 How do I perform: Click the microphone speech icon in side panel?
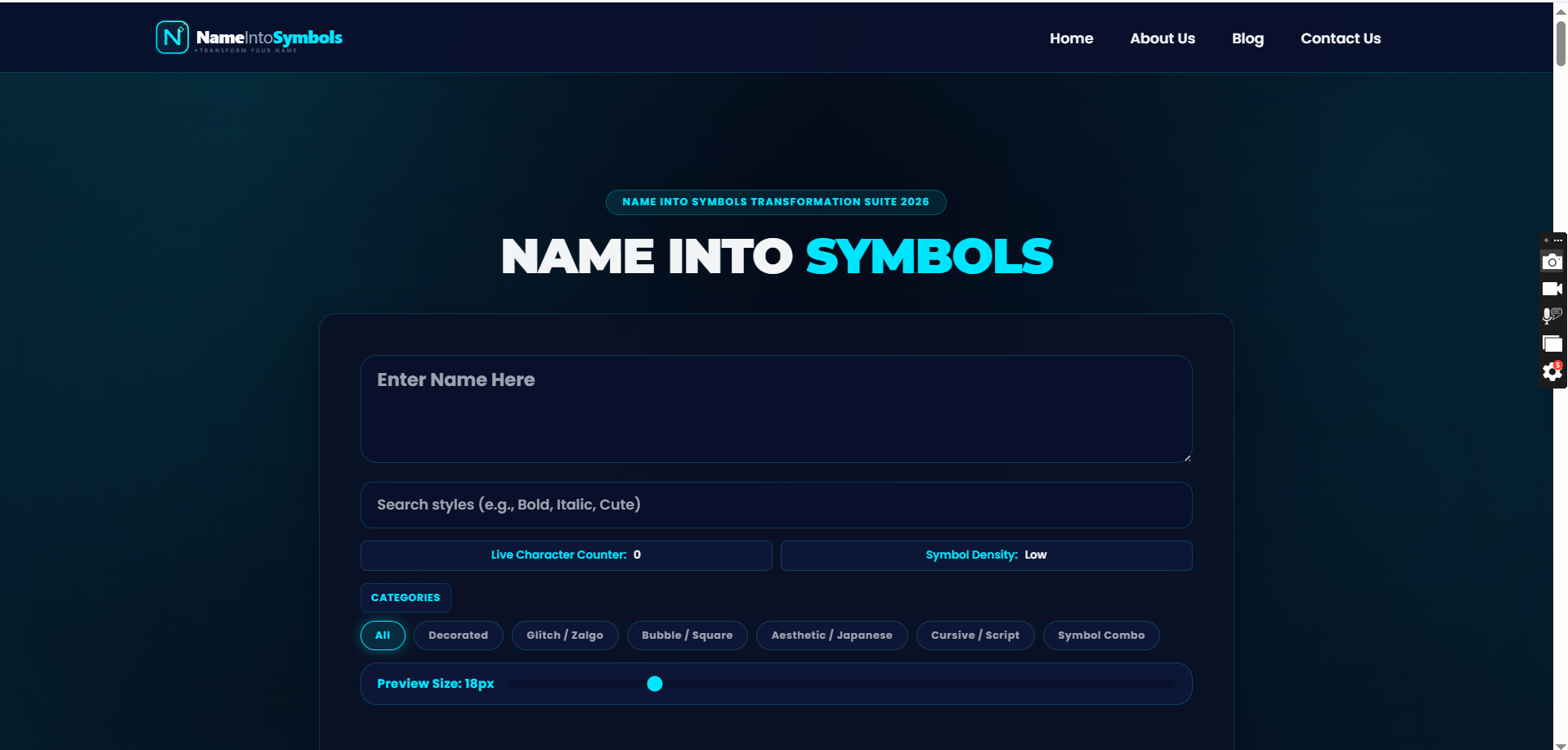click(1552, 316)
